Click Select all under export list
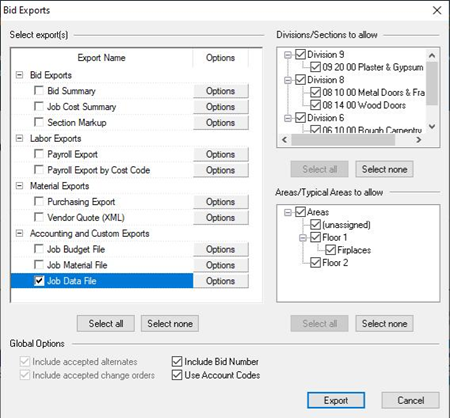 click(106, 323)
